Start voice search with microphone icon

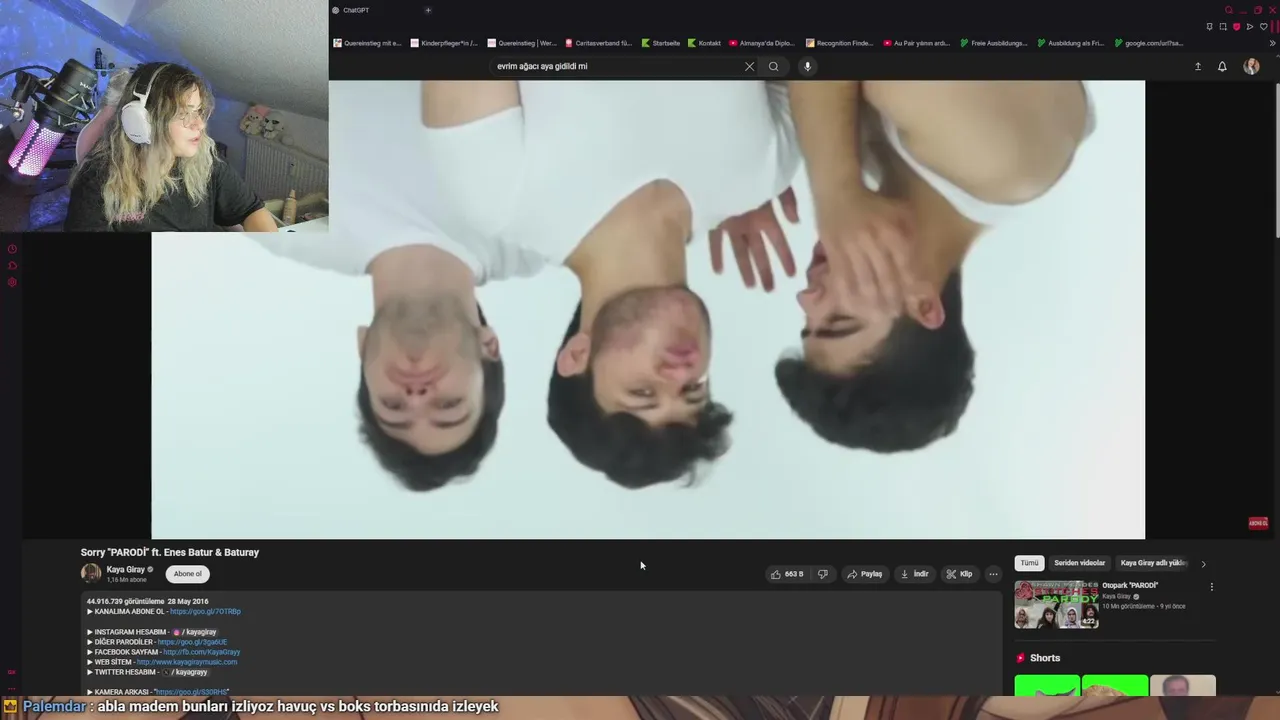coord(807,67)
